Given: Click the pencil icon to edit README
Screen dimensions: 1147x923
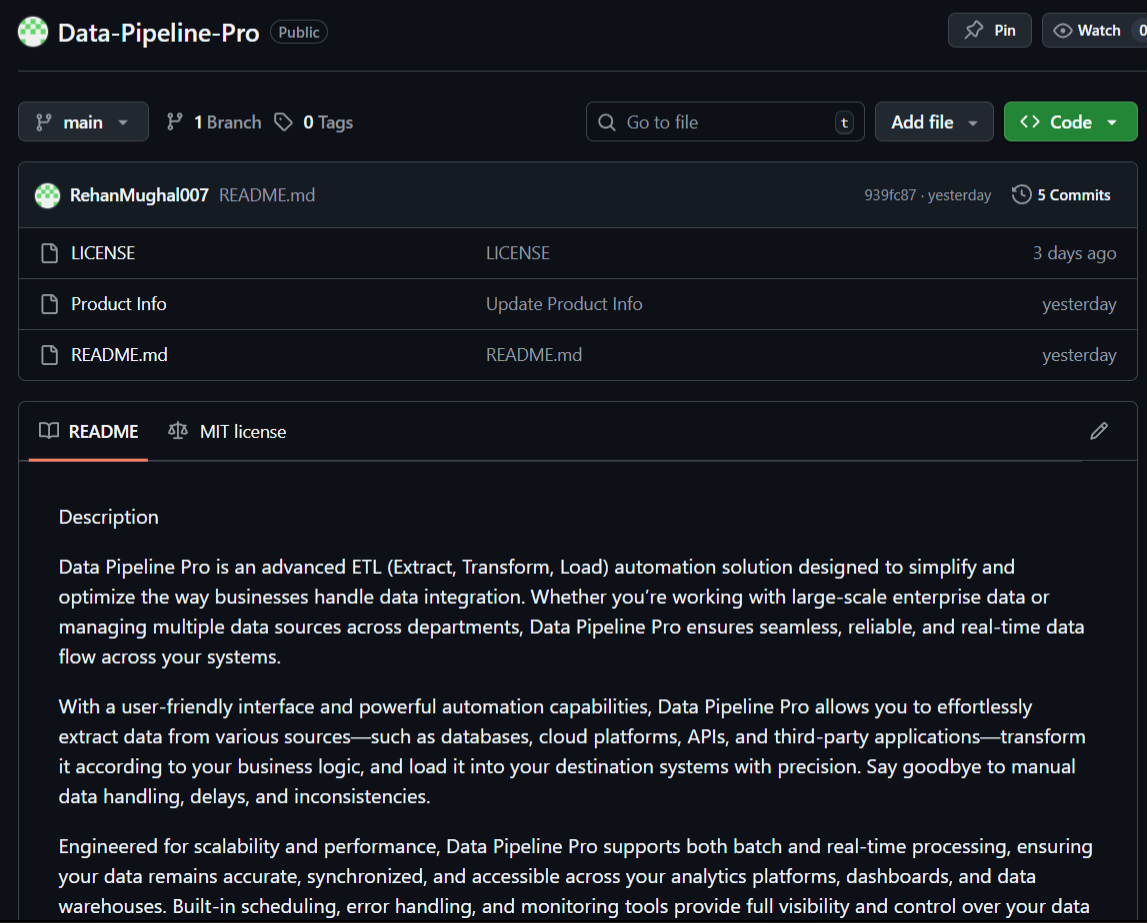Looking at the screenshot, I should pyautogui.click(x=1099, y=431).
